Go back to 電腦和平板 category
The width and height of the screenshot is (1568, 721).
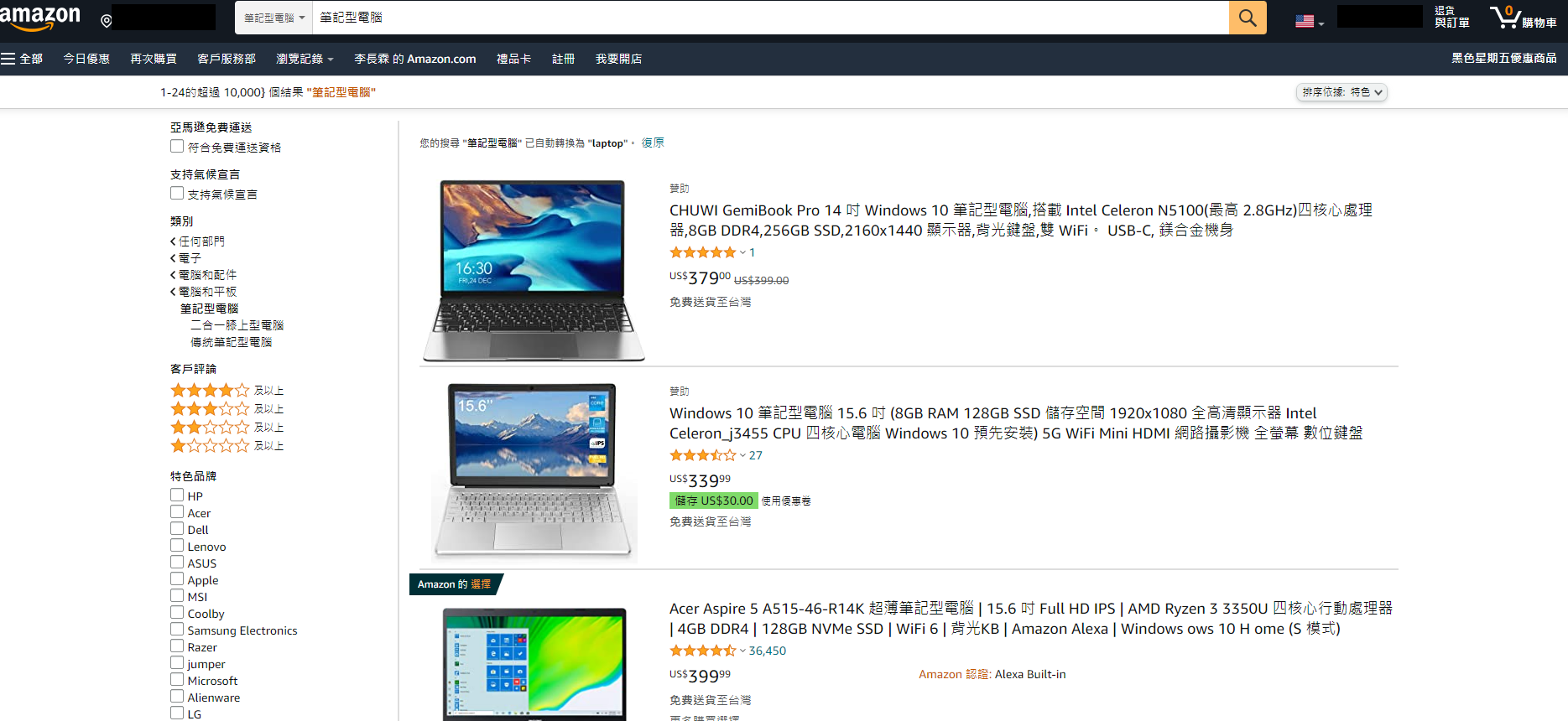tap(203, 292)
